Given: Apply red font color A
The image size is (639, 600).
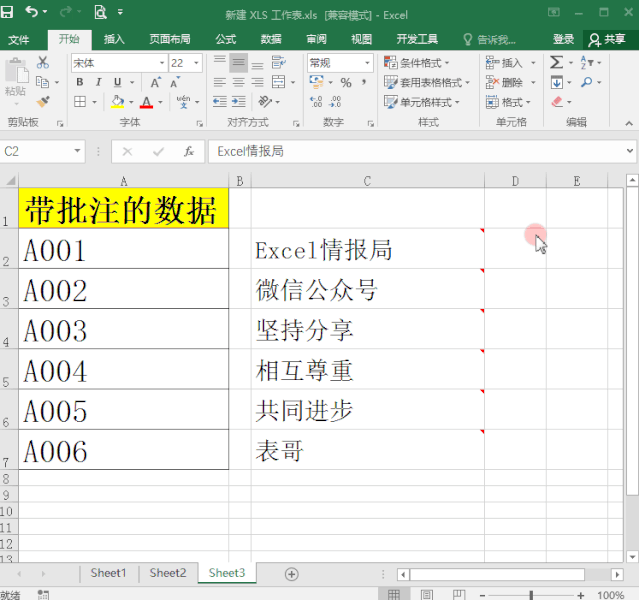Looking at the screenshot, I should tap(146, 102).
